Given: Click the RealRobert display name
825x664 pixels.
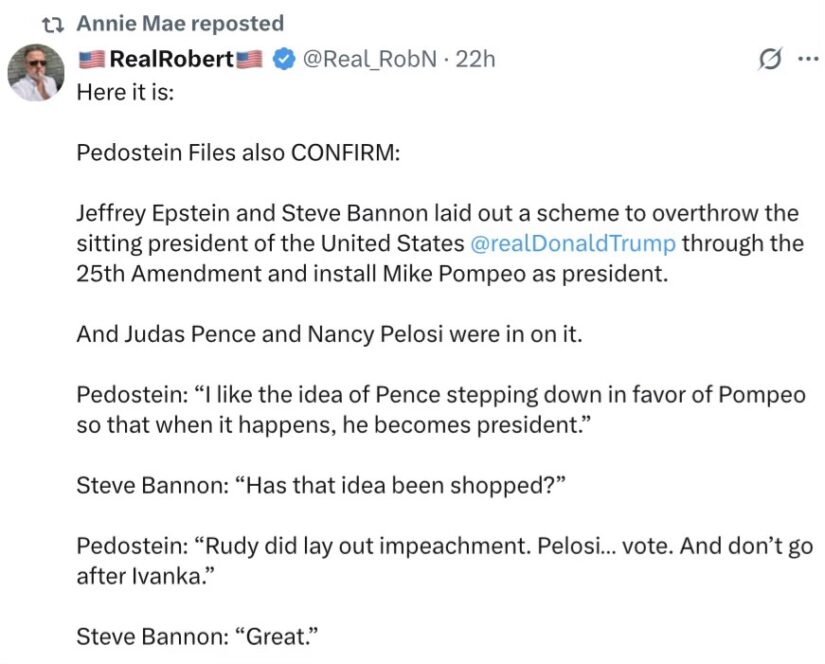Looking at the screenshot, I should coord(172,59).
